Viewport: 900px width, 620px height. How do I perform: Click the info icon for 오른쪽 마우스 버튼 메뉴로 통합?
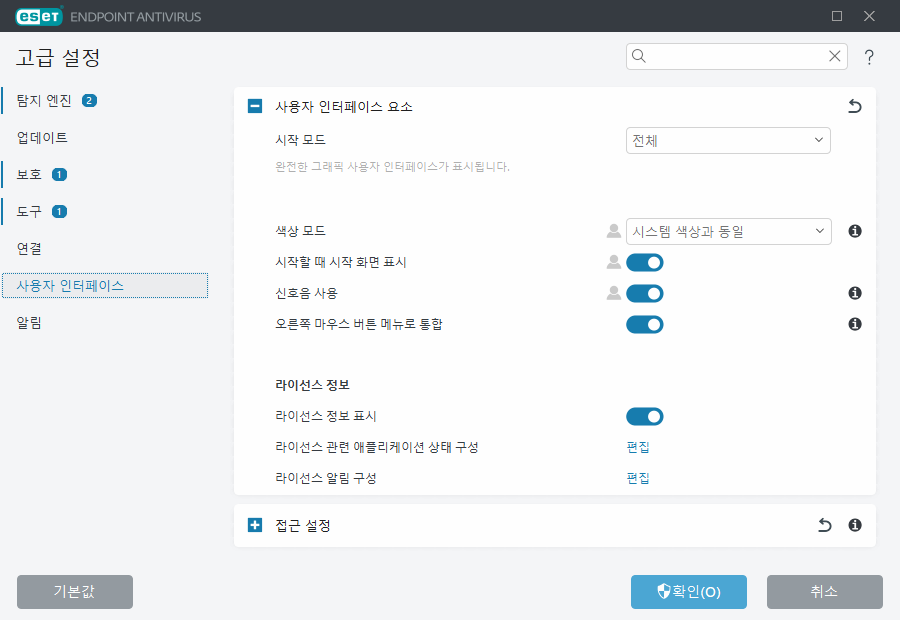coord(854,324)
